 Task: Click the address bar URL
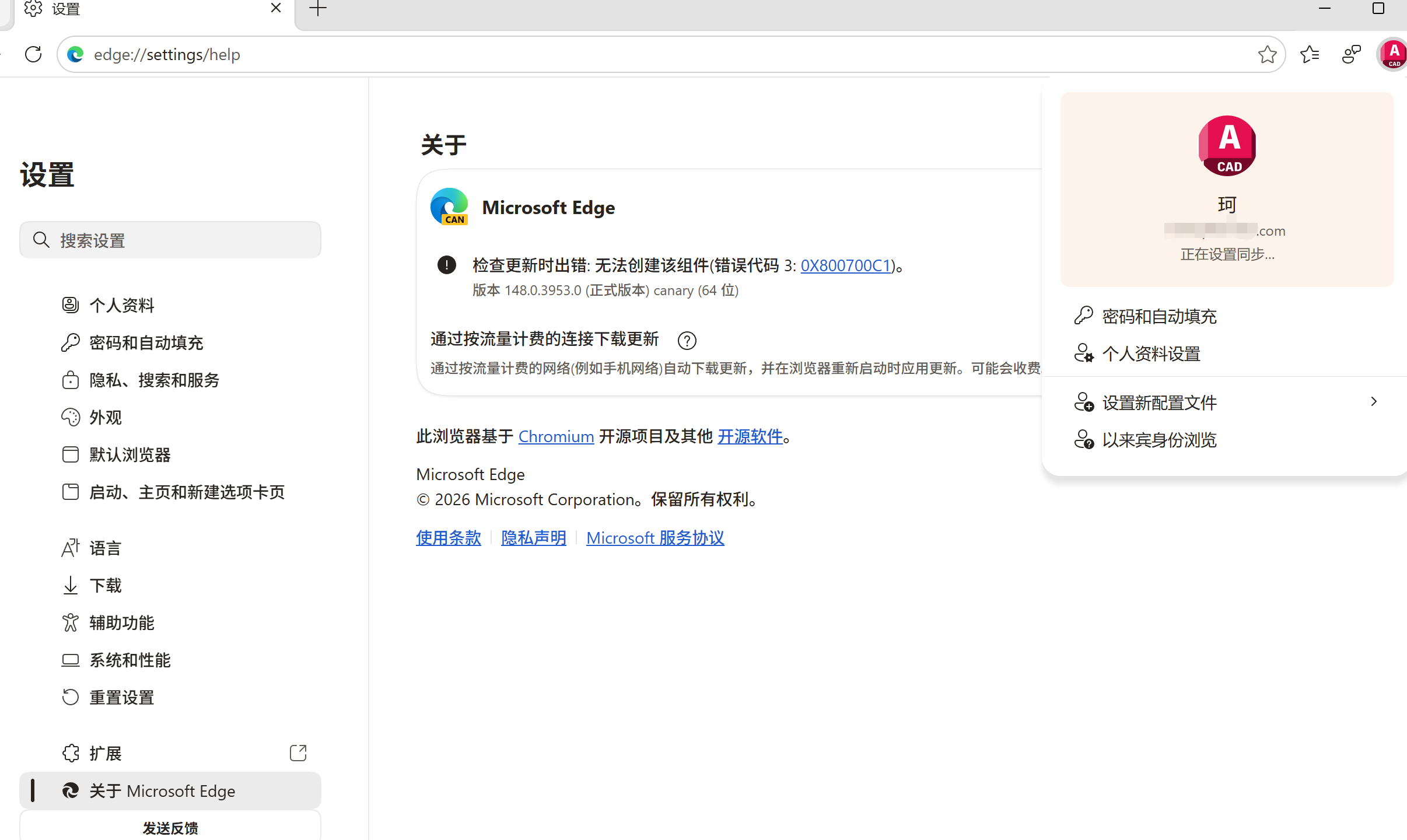click(x=167, y=54)
